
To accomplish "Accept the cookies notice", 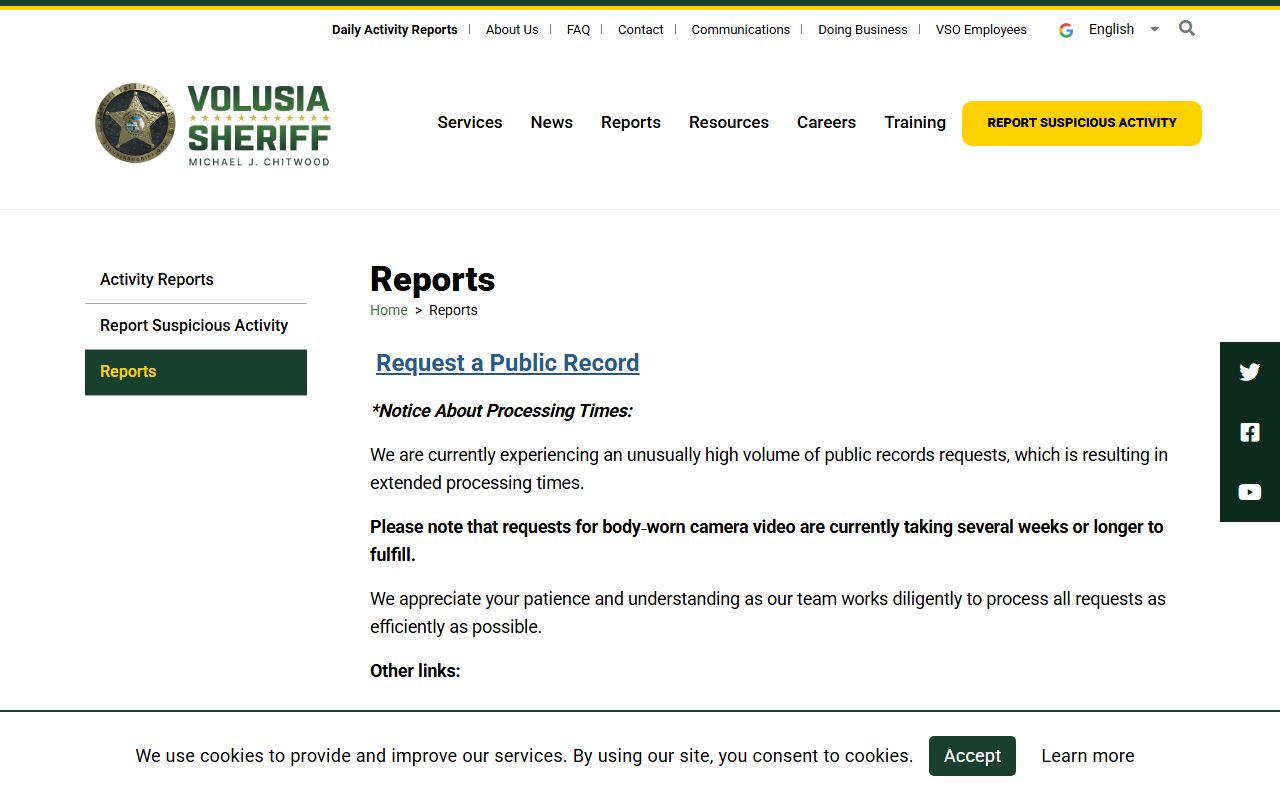I will click(972, 756).
